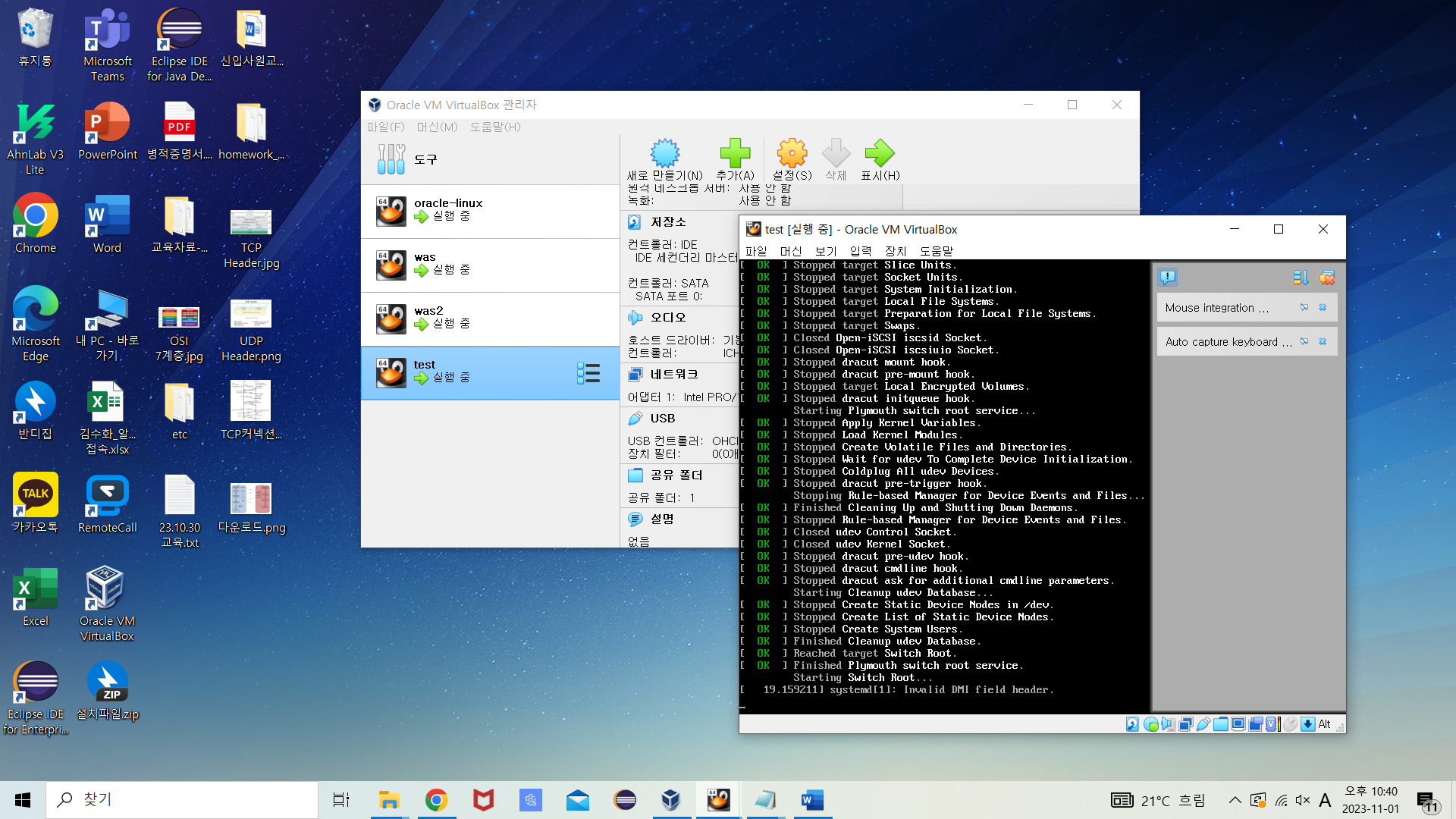Click the notification center toggle icon in VM window

1168,278
